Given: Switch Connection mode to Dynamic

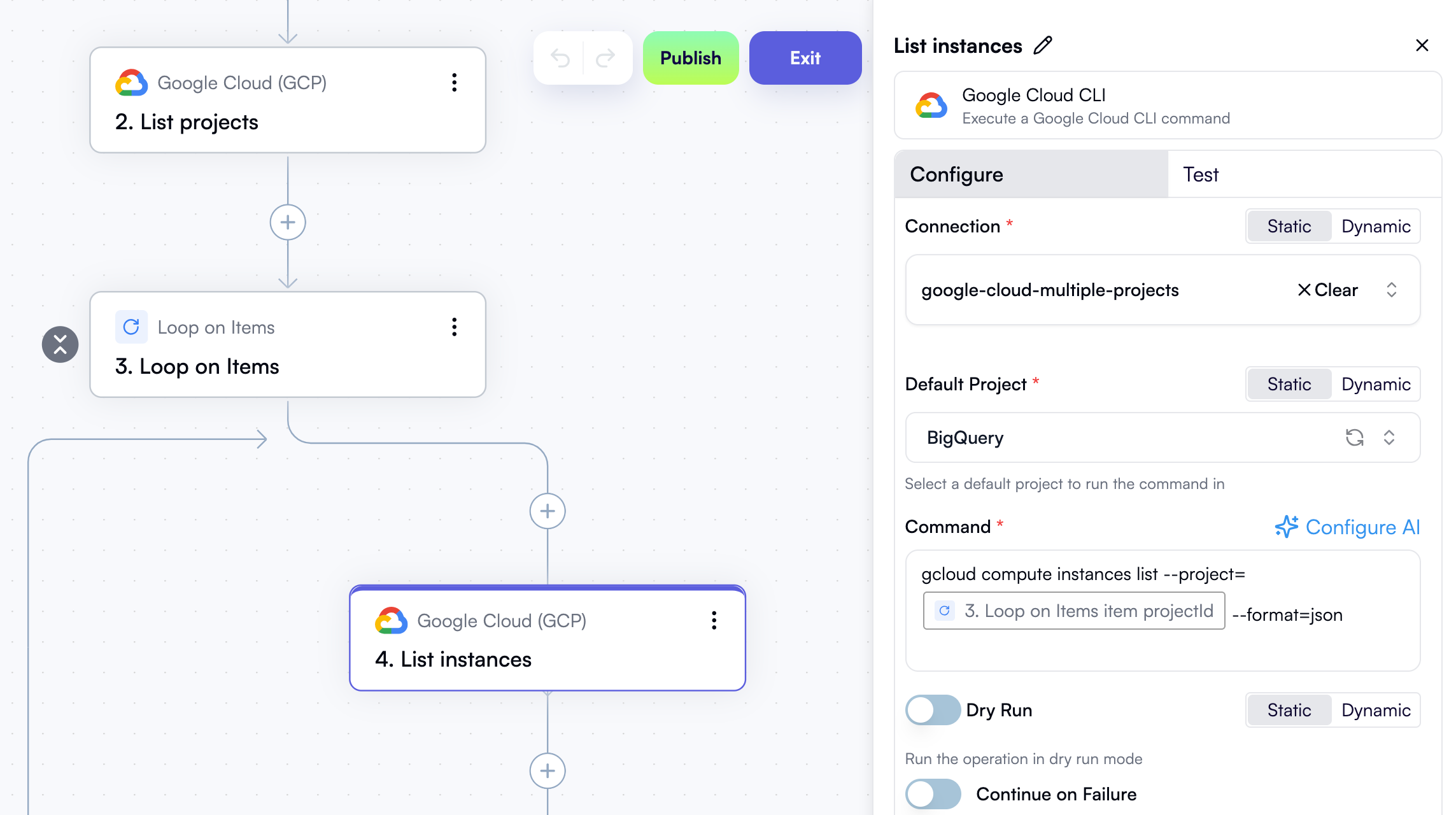Looking at the screenshot, I should (1375, 227).
